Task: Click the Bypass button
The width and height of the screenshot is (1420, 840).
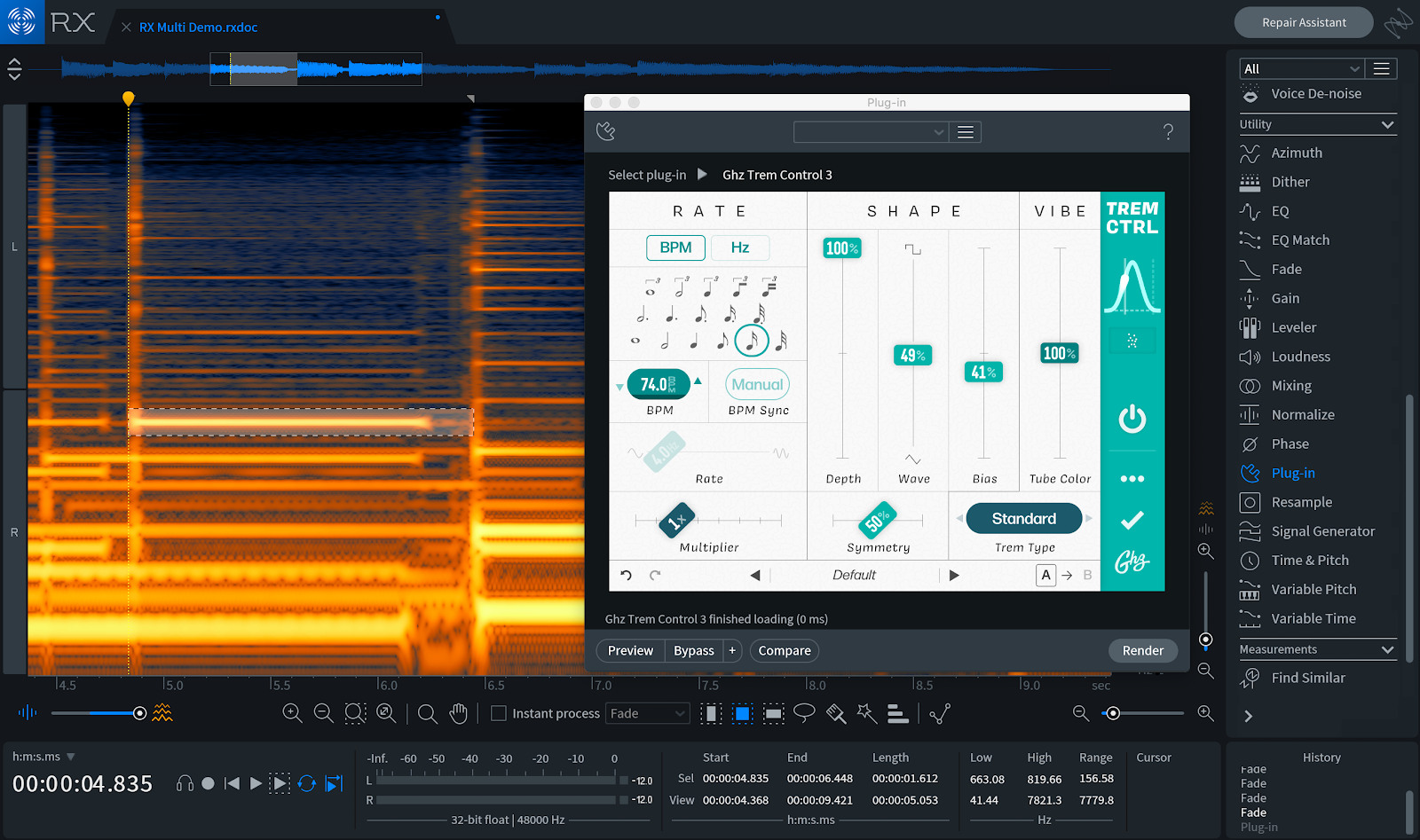Action: click(x=694, y=651)
